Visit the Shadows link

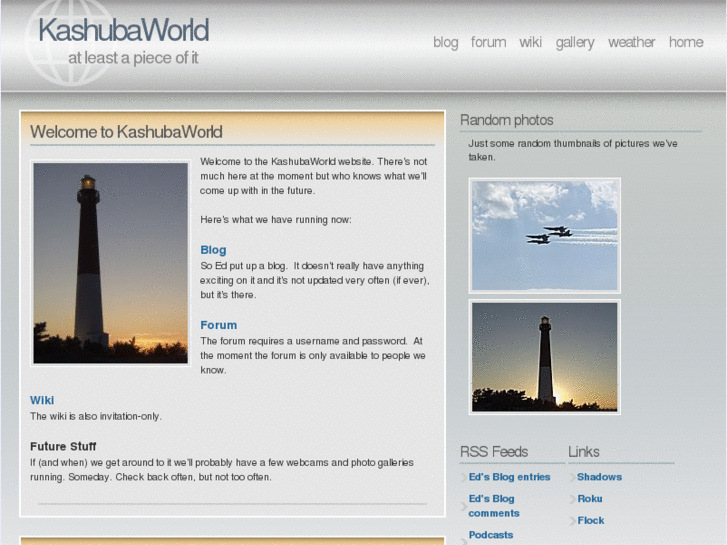[x=599, y=477]
